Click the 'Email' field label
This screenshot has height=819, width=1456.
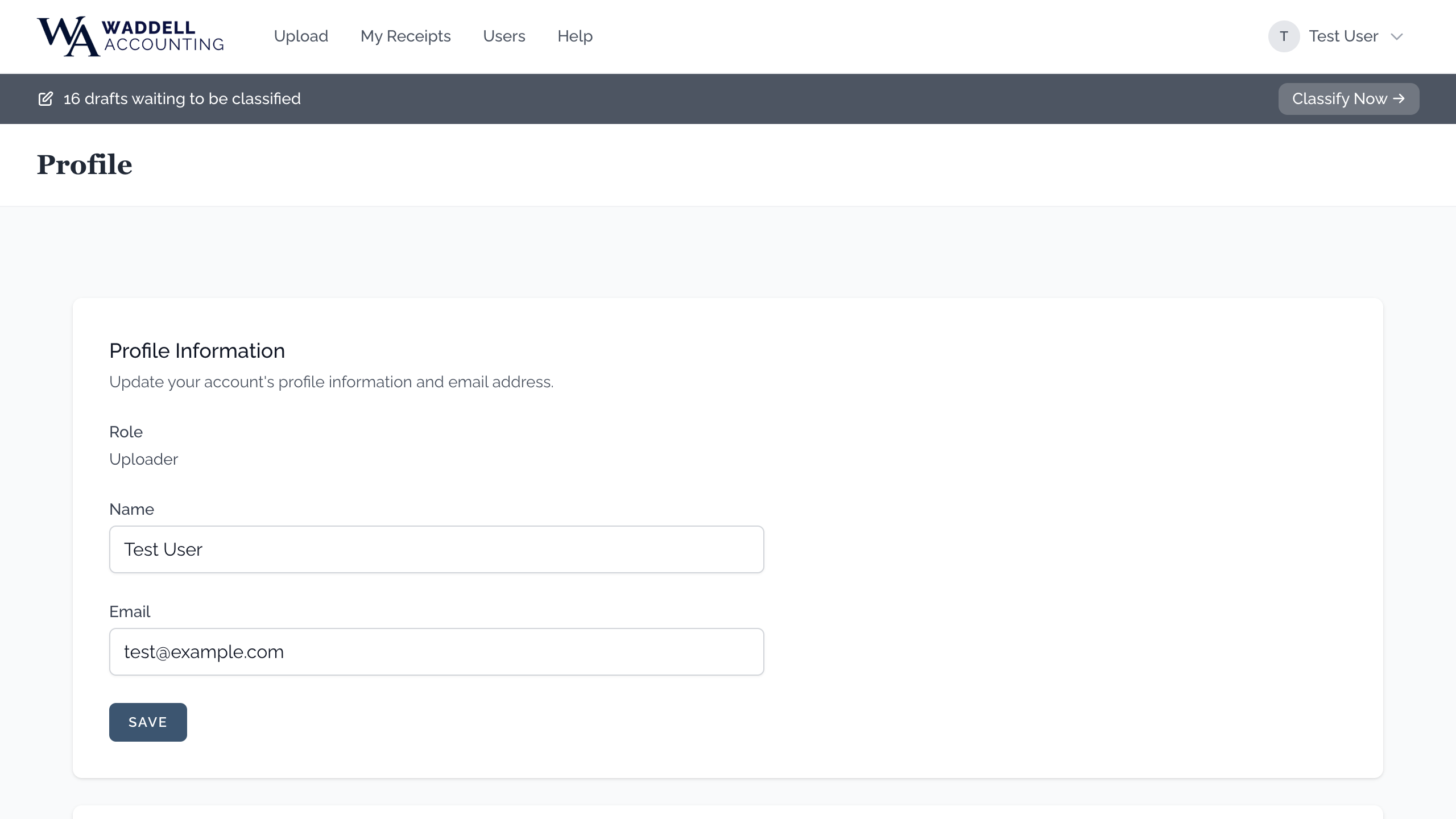click(130, 612)
